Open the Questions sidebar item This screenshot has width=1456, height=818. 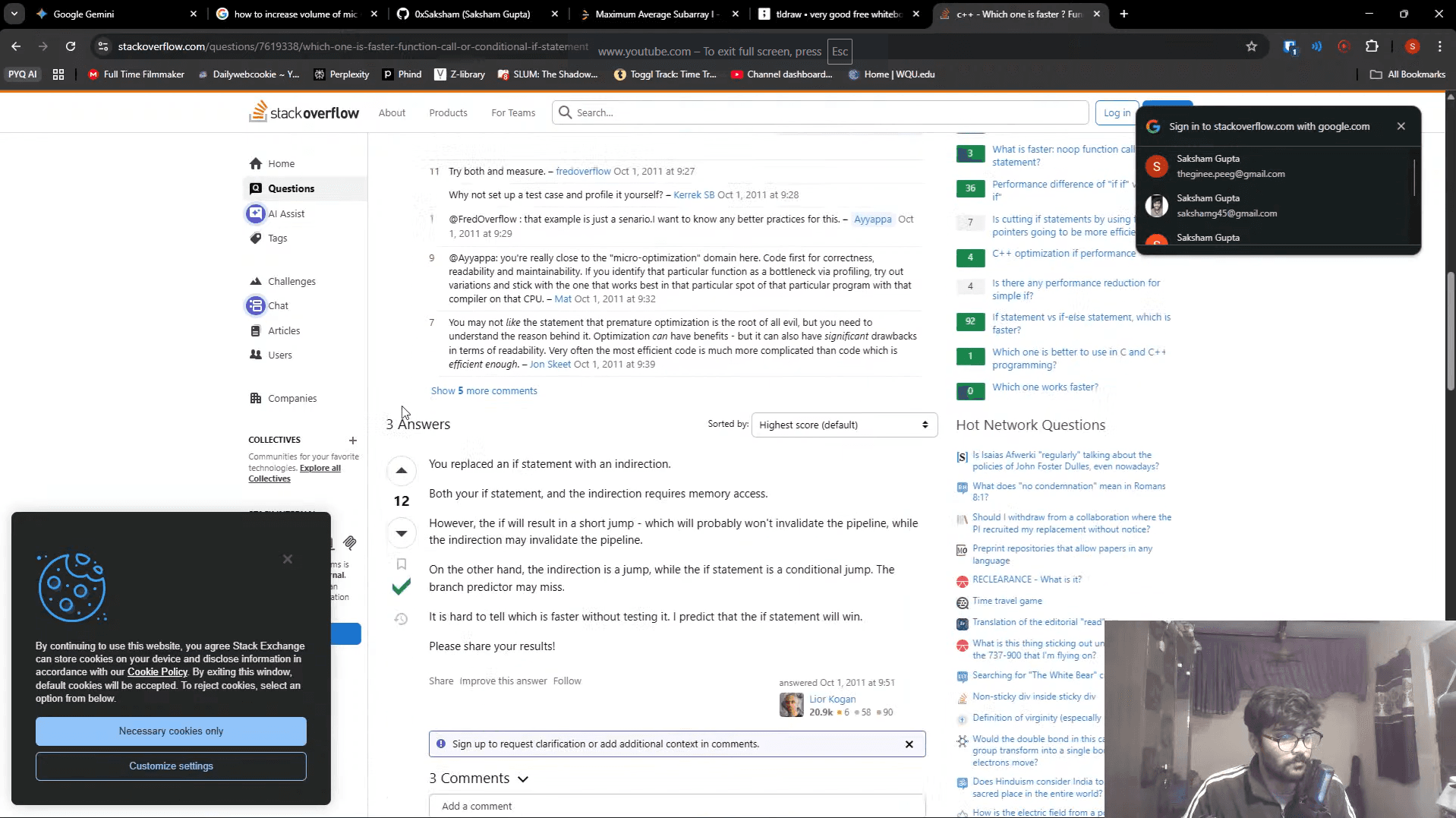[291, 188]
